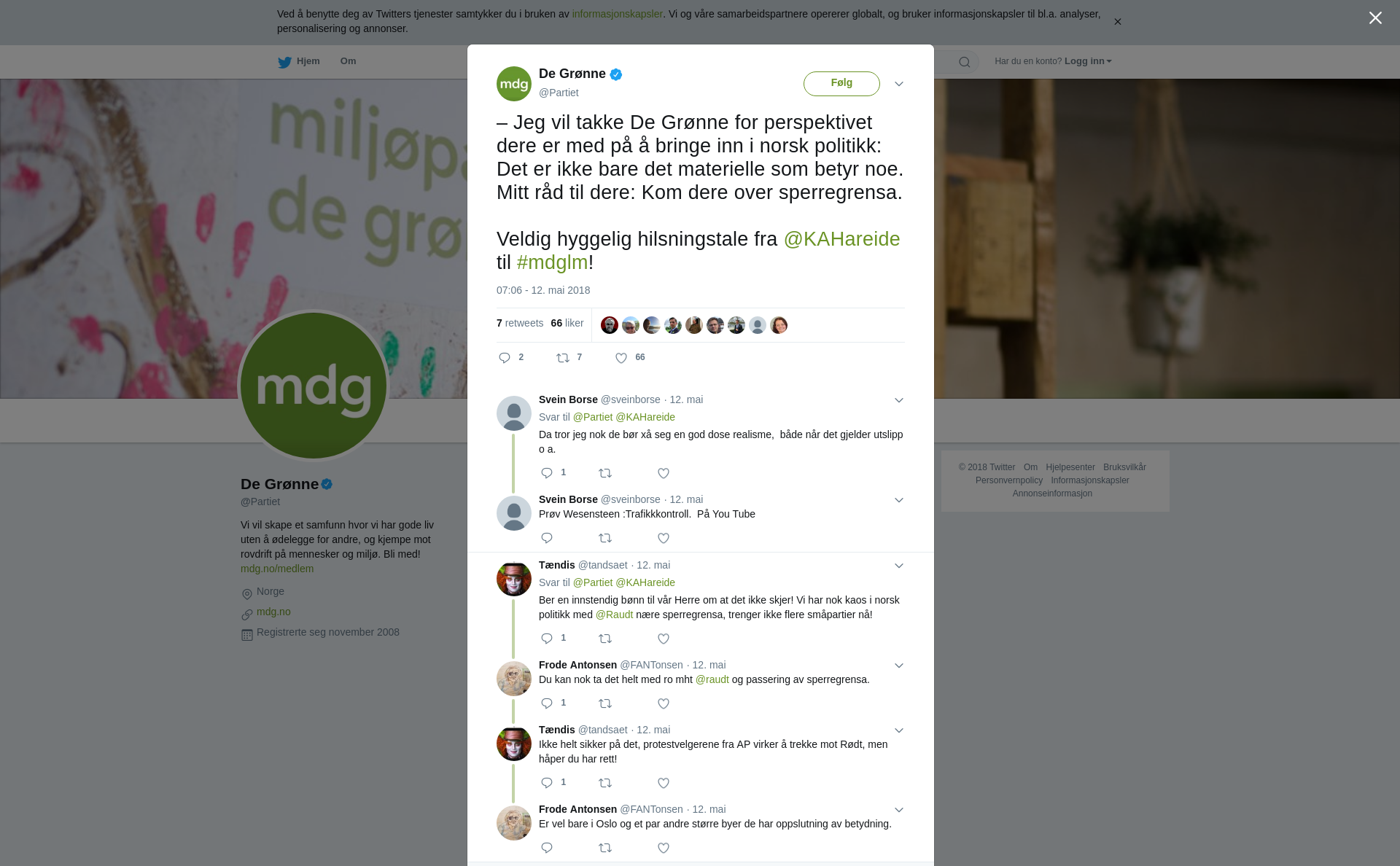Viewport: 1400px width, 866px height.
Task: Open the Om menu item in header
Action: tap(348, 61)
